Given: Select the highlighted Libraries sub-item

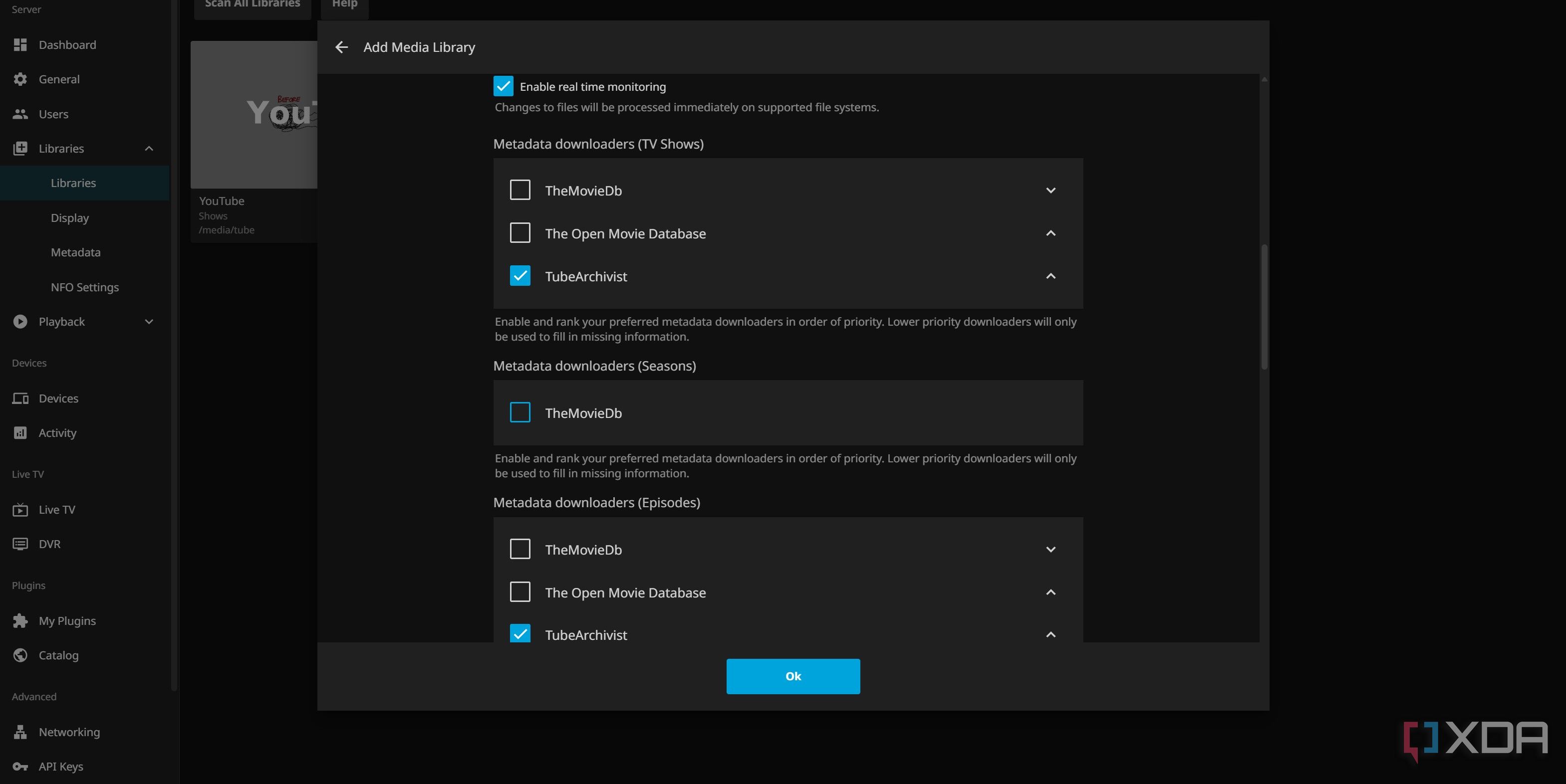Looking at the screenshot, I should [84, 184].
